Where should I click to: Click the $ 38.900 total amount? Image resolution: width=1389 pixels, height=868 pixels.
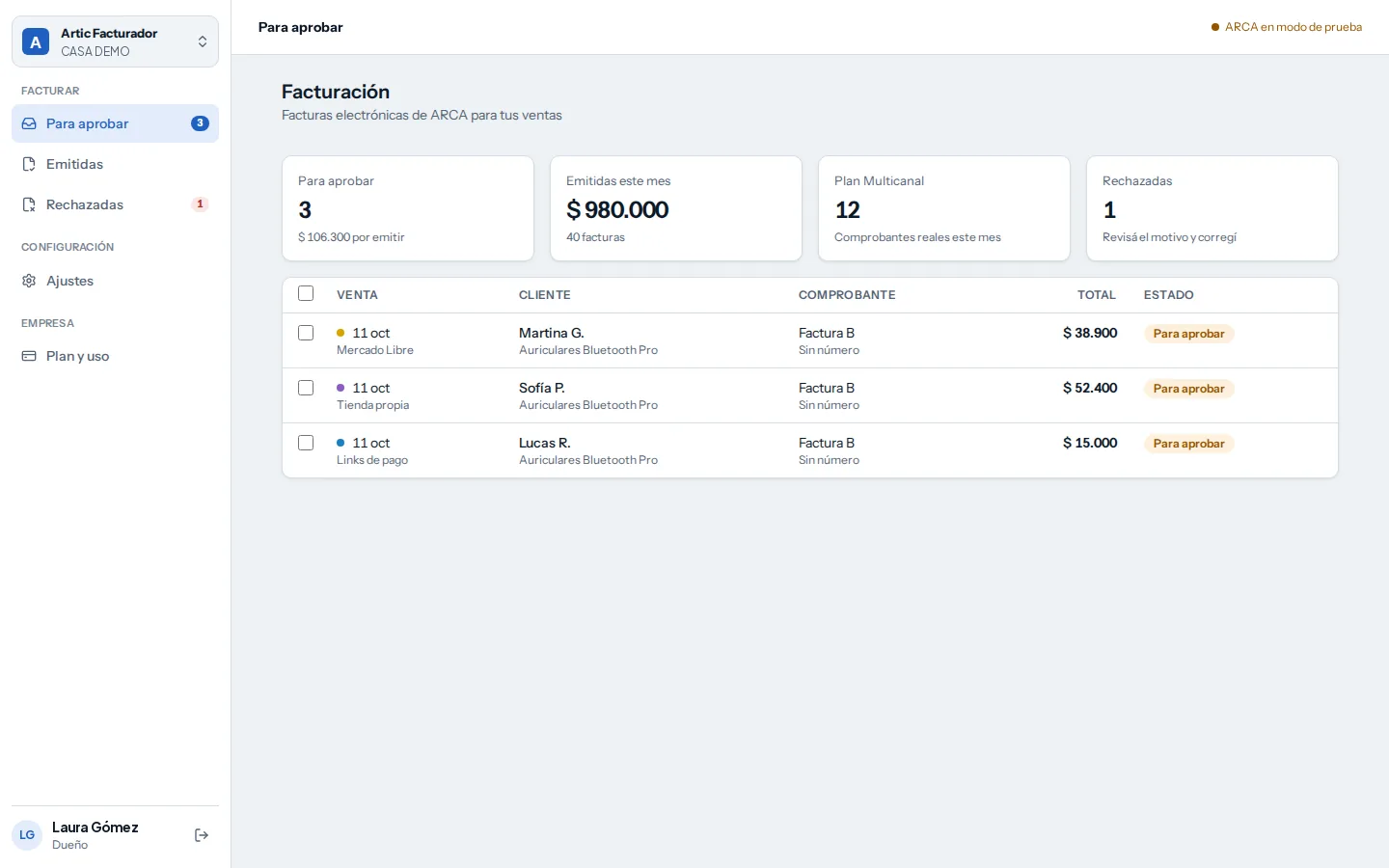pos(1090,333)
